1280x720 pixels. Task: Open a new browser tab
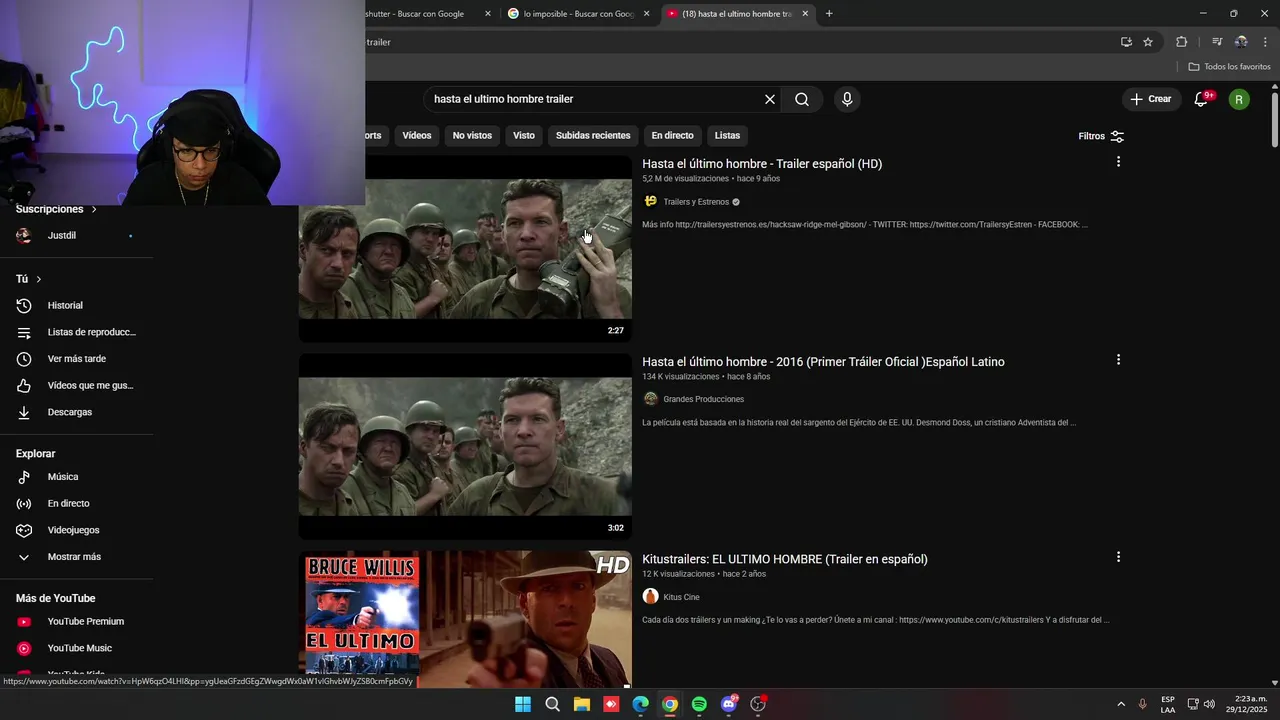(x=829, y=14)
